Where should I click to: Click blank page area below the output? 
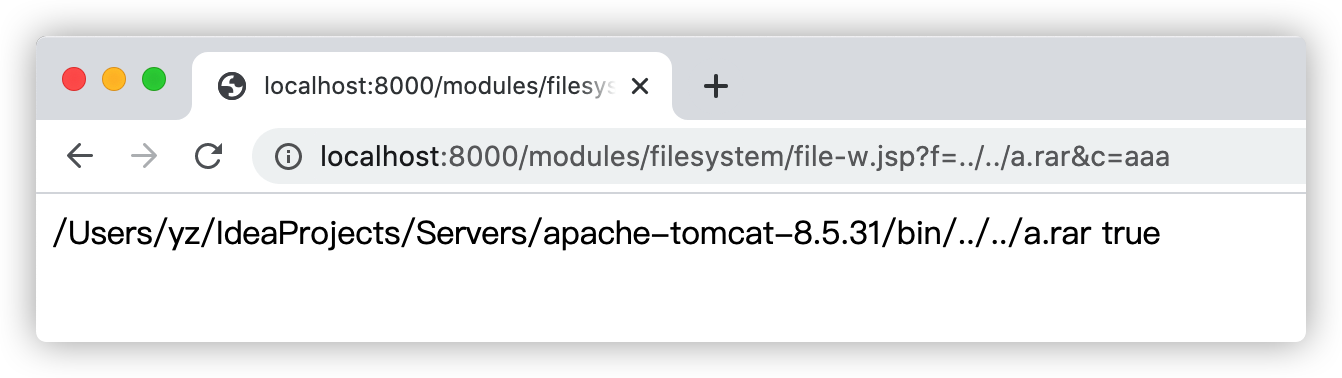(670, 300)
